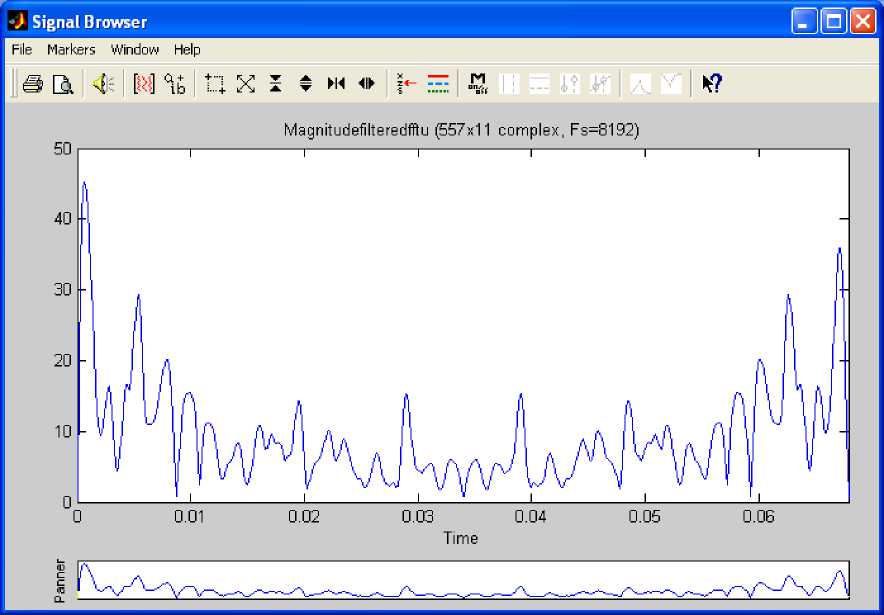884x615 pixels.
Task: Click the greyed Valleys marker icon
Action: click(x=671, y=84)
